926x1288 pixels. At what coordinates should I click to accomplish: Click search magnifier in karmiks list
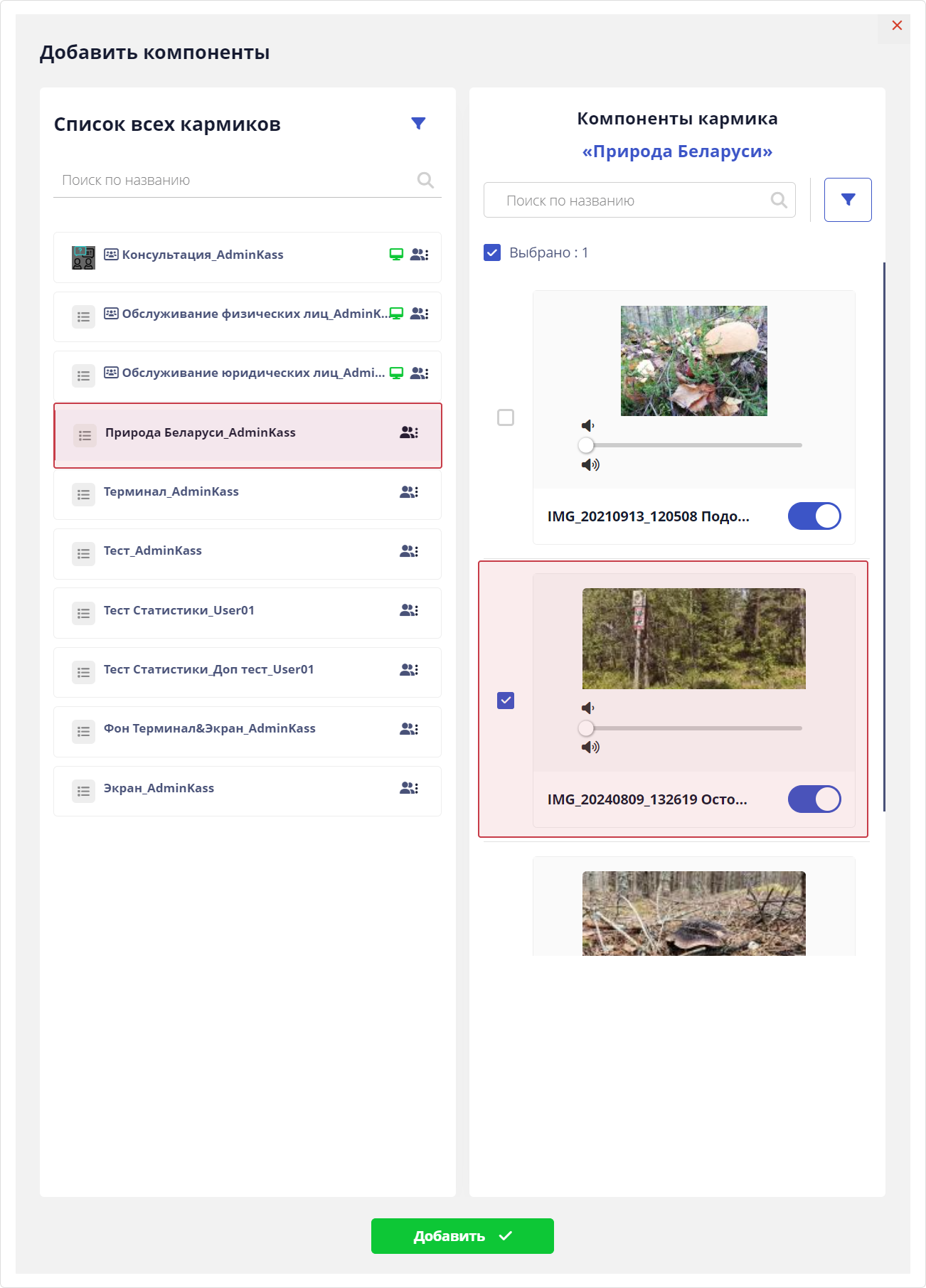click(425, 181)
